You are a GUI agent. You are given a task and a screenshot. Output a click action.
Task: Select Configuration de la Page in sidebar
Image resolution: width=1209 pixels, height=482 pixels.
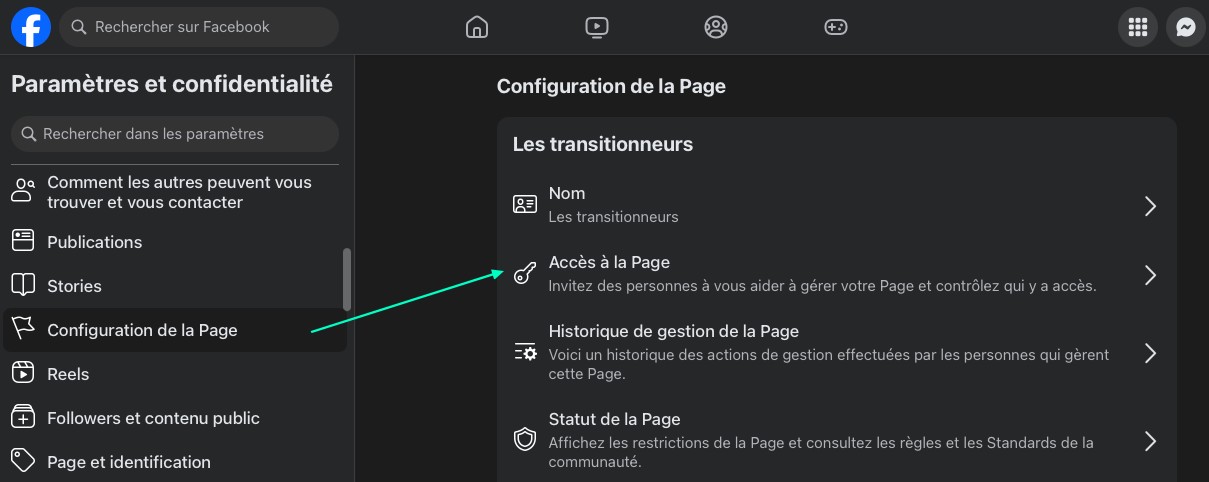pyautogui.click(x=175, y=330)
